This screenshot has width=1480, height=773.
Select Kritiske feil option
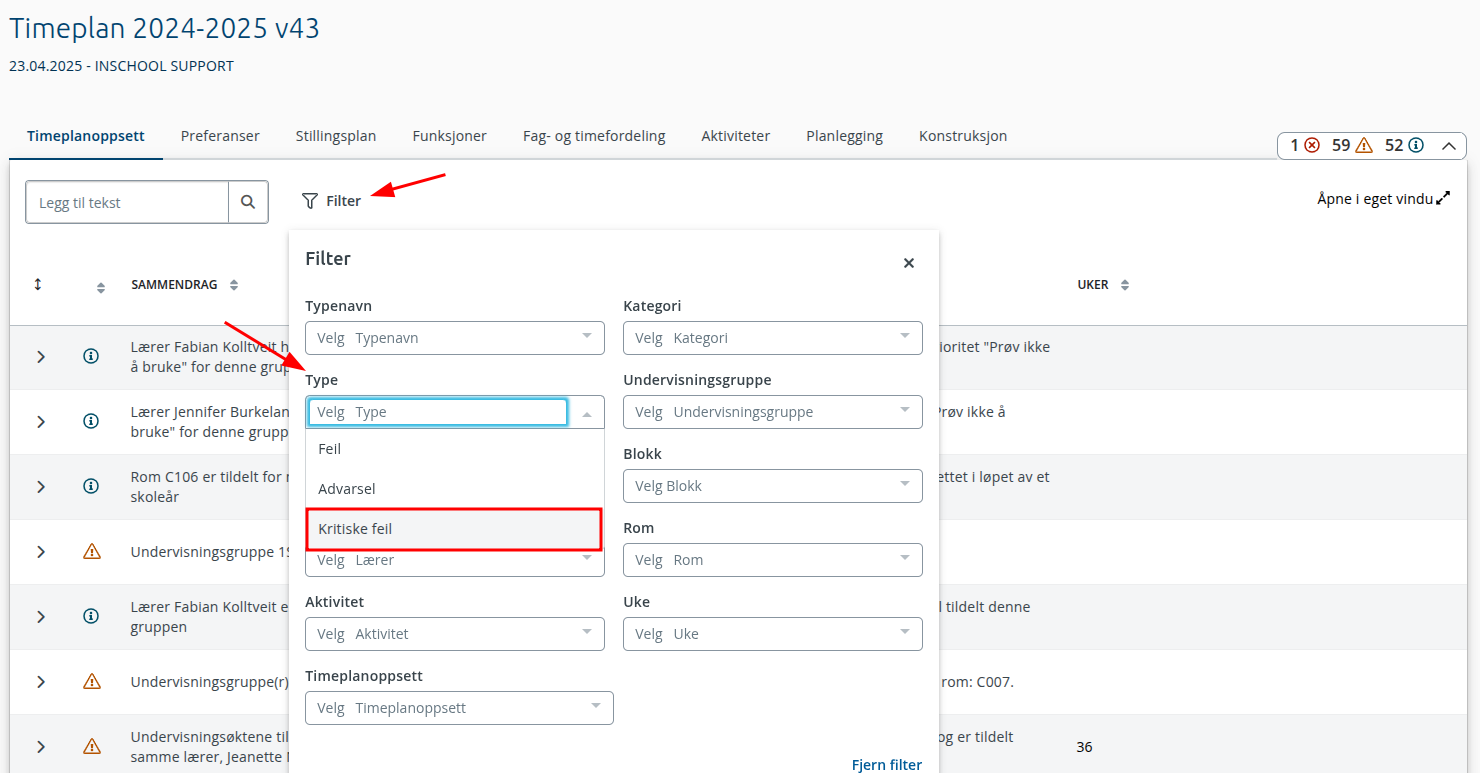(x=455, y=529)
